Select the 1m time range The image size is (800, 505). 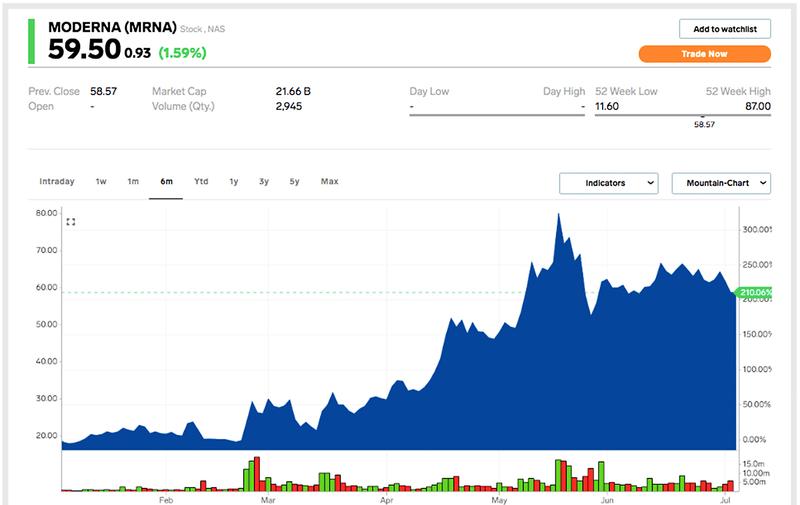pyautogui.click(x=133, y=182)
